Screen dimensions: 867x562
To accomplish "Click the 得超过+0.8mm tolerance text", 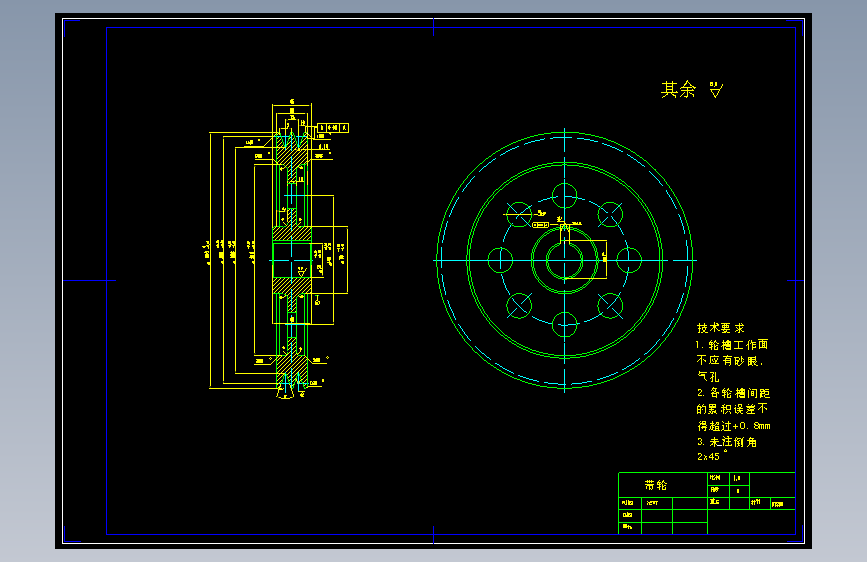I will (734, 425).
